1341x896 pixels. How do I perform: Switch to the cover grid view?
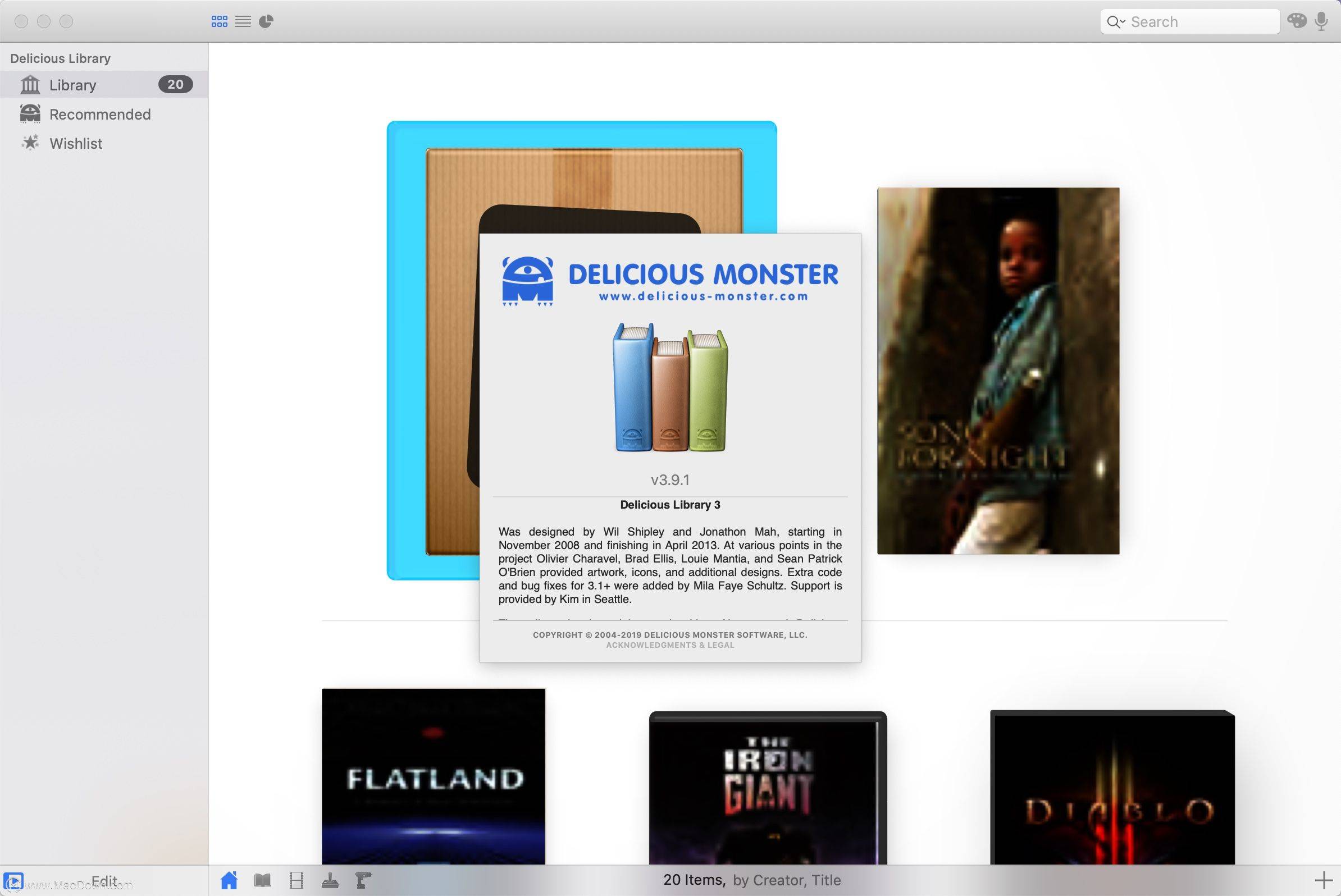coord(220,22)
